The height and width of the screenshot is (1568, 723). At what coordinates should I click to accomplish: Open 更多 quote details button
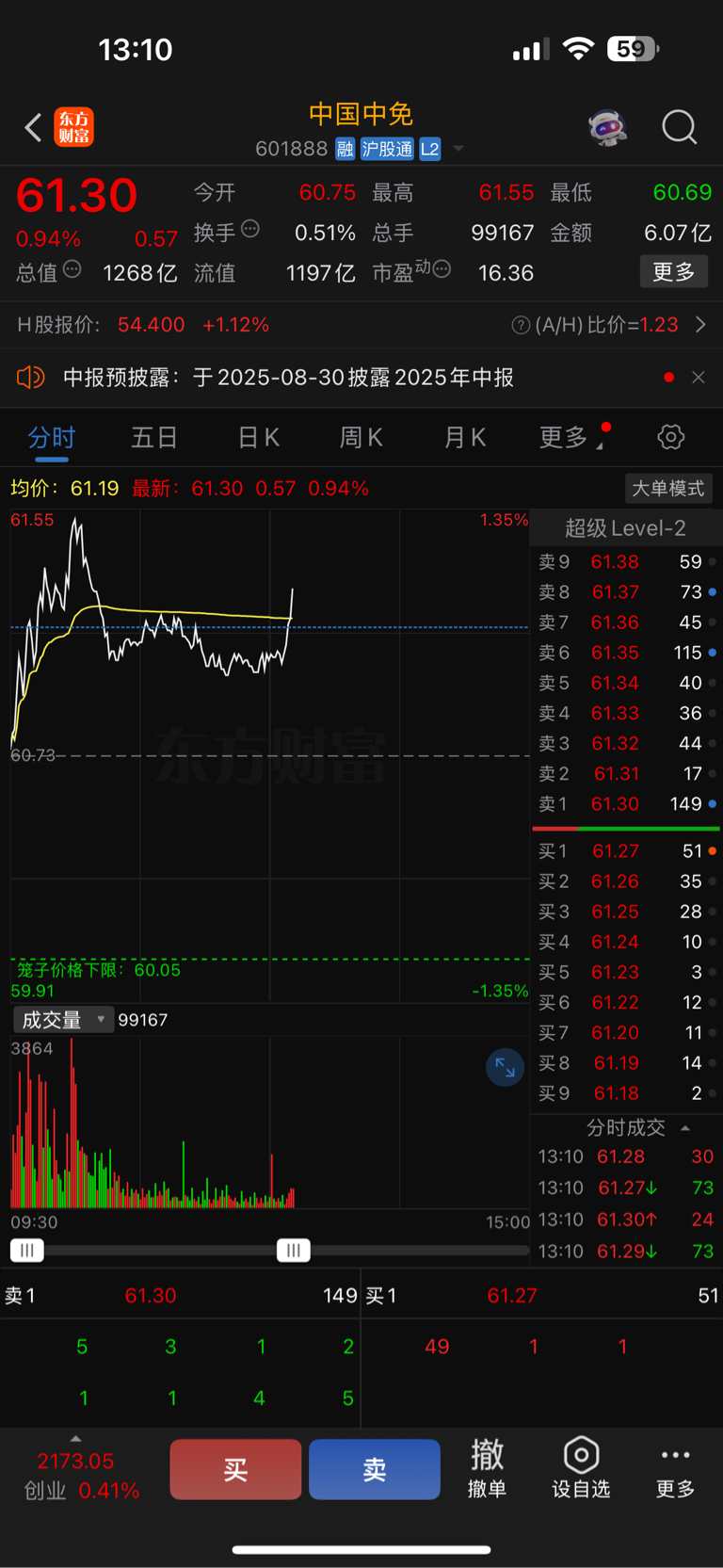pos(674,272)
